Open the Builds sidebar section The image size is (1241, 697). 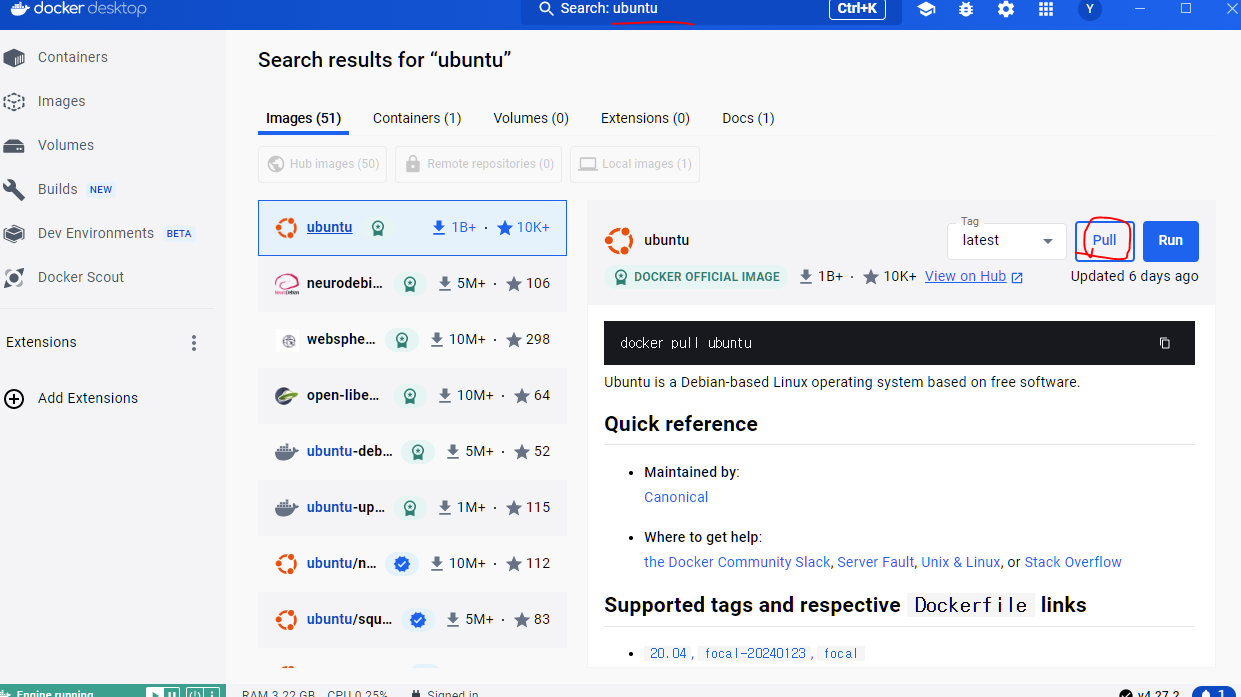pyautogui.click(x=58, y=189)
